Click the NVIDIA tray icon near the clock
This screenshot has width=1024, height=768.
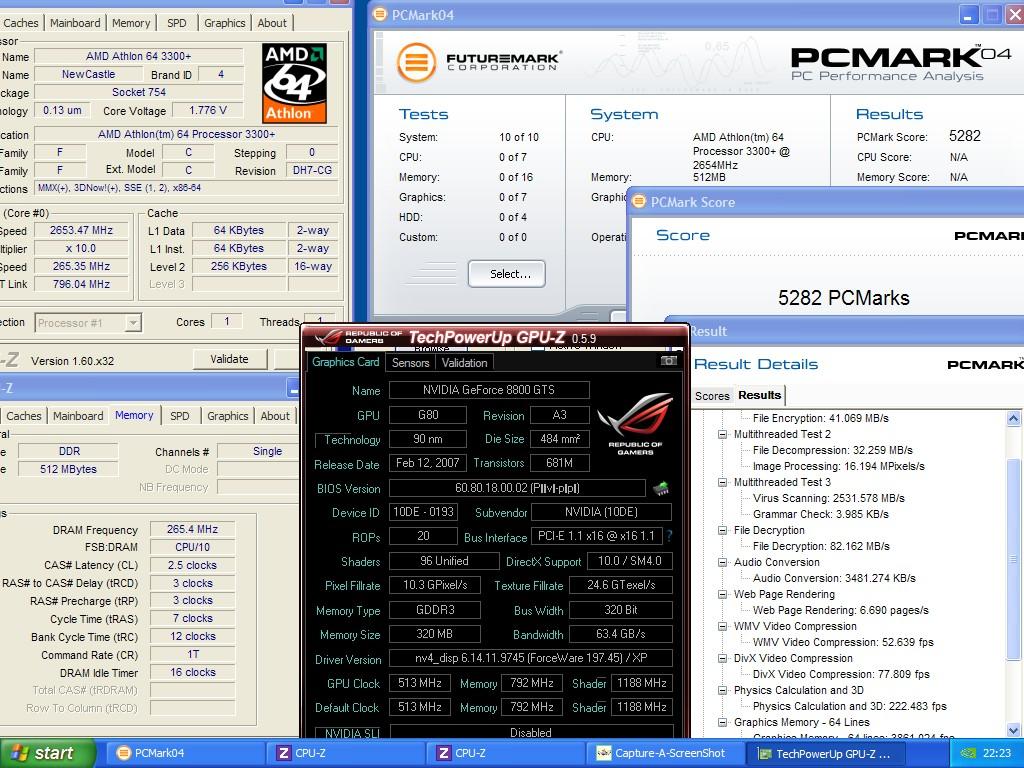[x=968, y=753]
